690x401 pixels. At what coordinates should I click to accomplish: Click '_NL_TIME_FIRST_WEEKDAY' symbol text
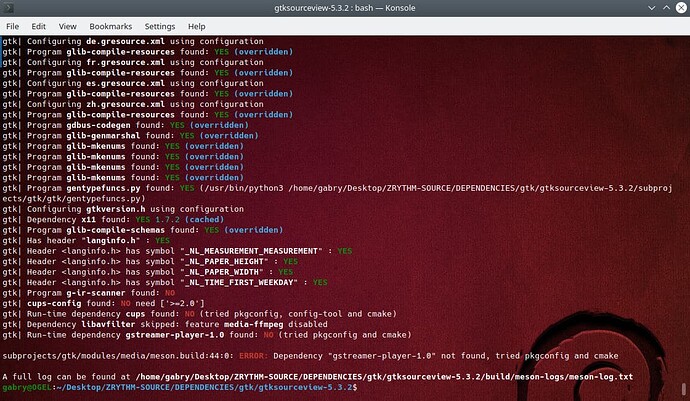click(x=239, y=283)
